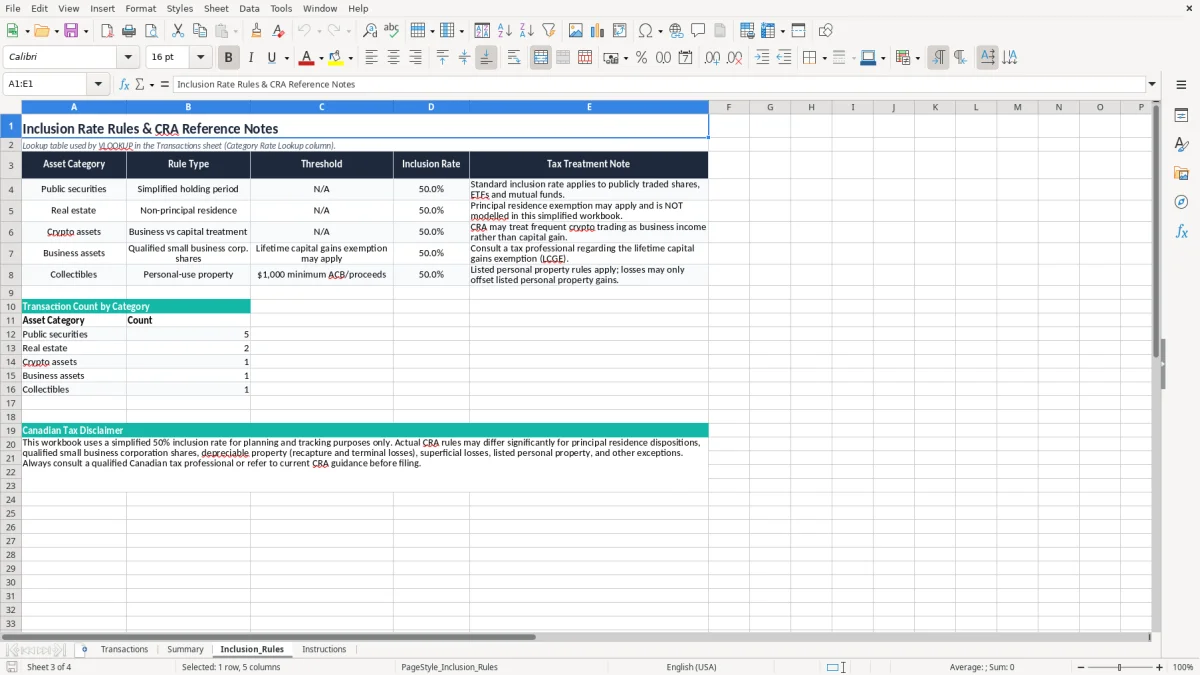Image resolution: width=1200 pixels, height=675 pixels.
Task: Open the underline style dropdown arrow
Action: tap(286, 58)
